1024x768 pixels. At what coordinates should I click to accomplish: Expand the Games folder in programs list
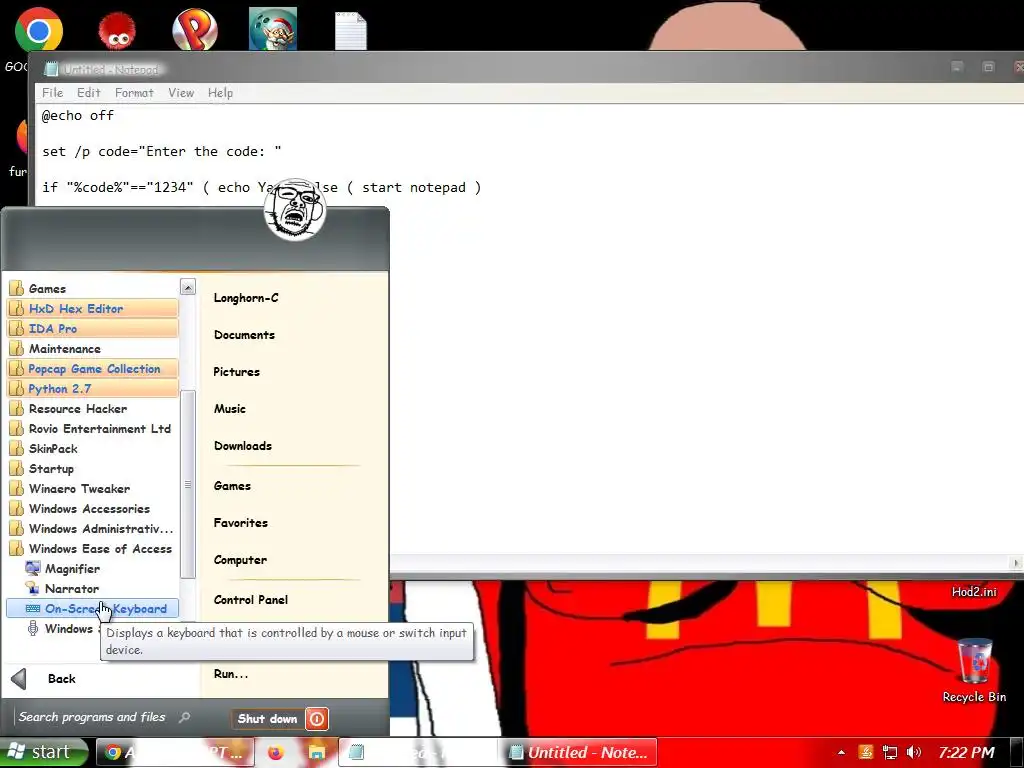(x=92, y=289)
